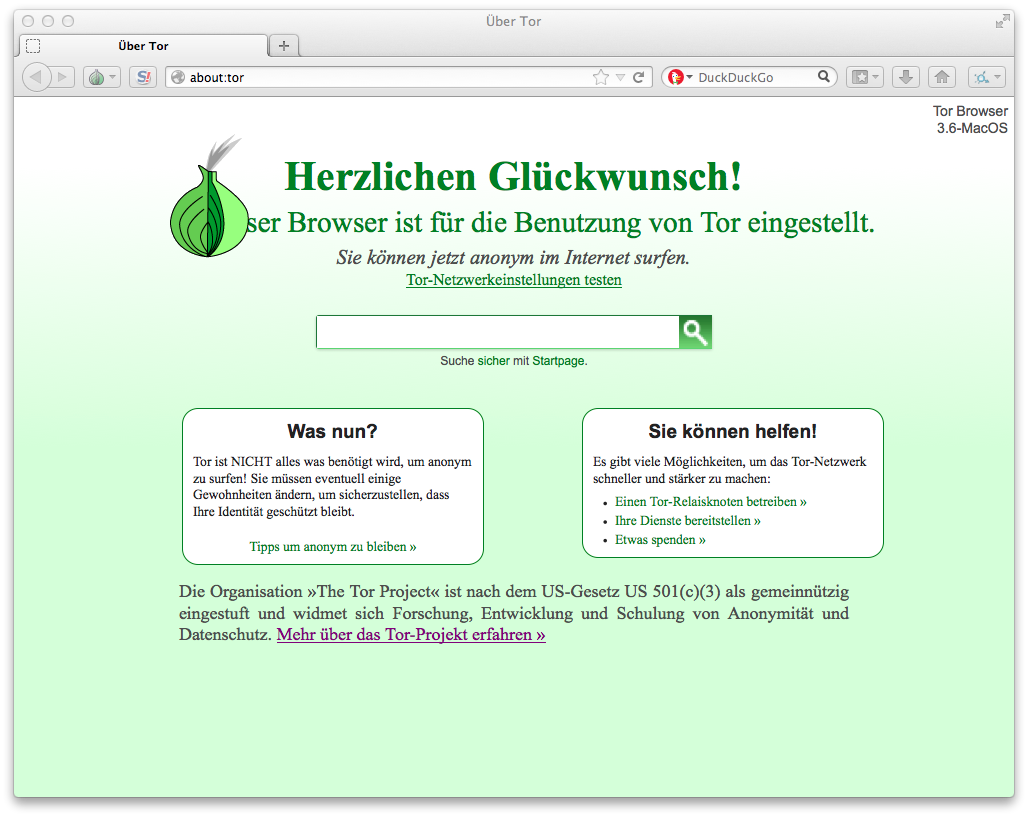Viewport: 1028px width, 817px height.
Task: Open 'Tipps um anonym zu bleiben' link
Action: [x=333, y=547]
